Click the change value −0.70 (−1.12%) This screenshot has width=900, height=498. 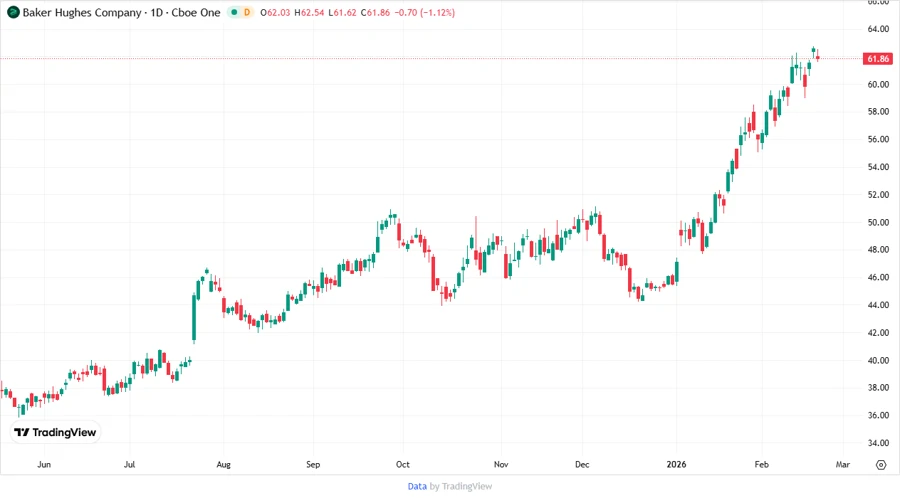pyautogui.click(x=425, y=13)
